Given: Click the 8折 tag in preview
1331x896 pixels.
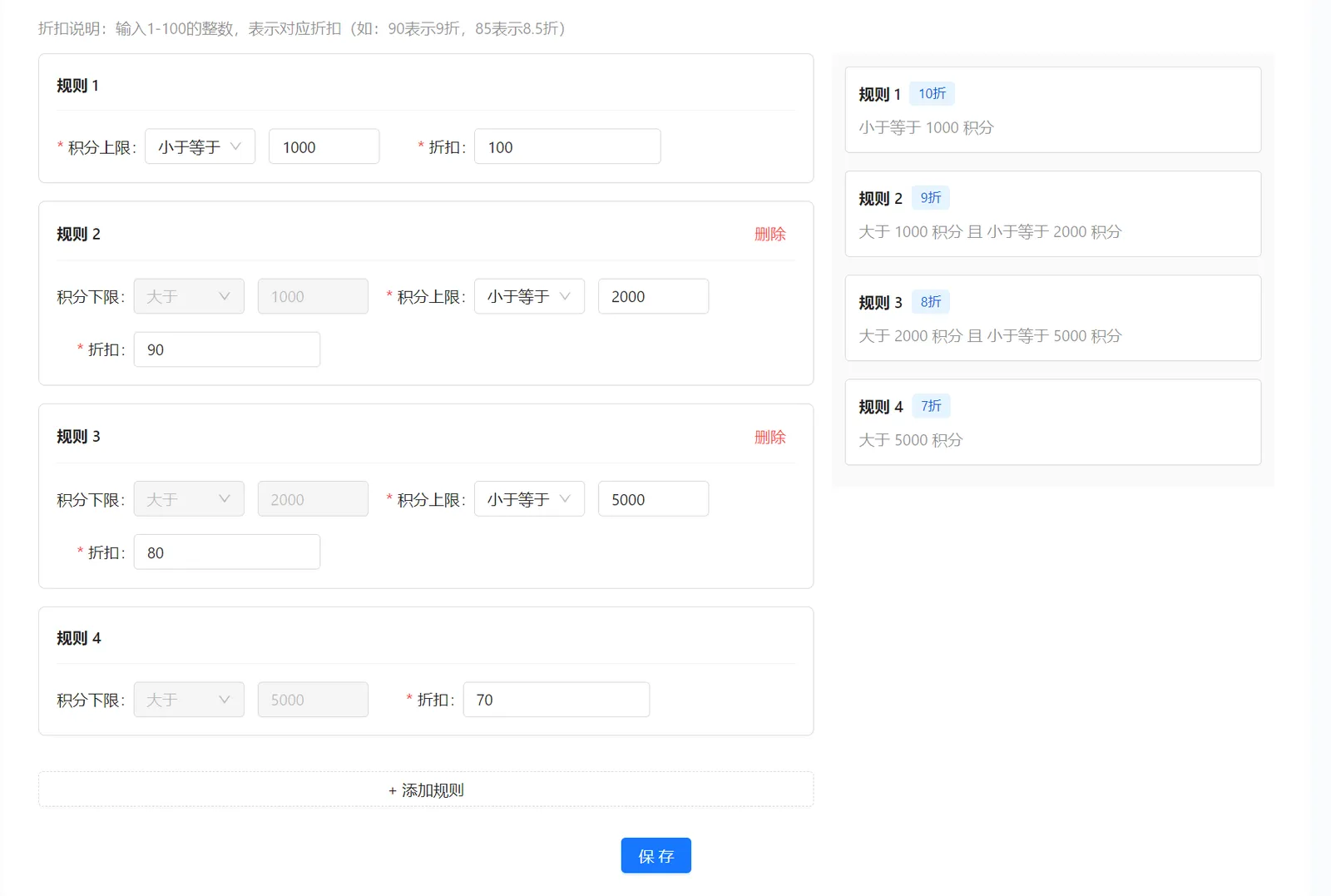Looking at the screenshot, I should (931, 302).
